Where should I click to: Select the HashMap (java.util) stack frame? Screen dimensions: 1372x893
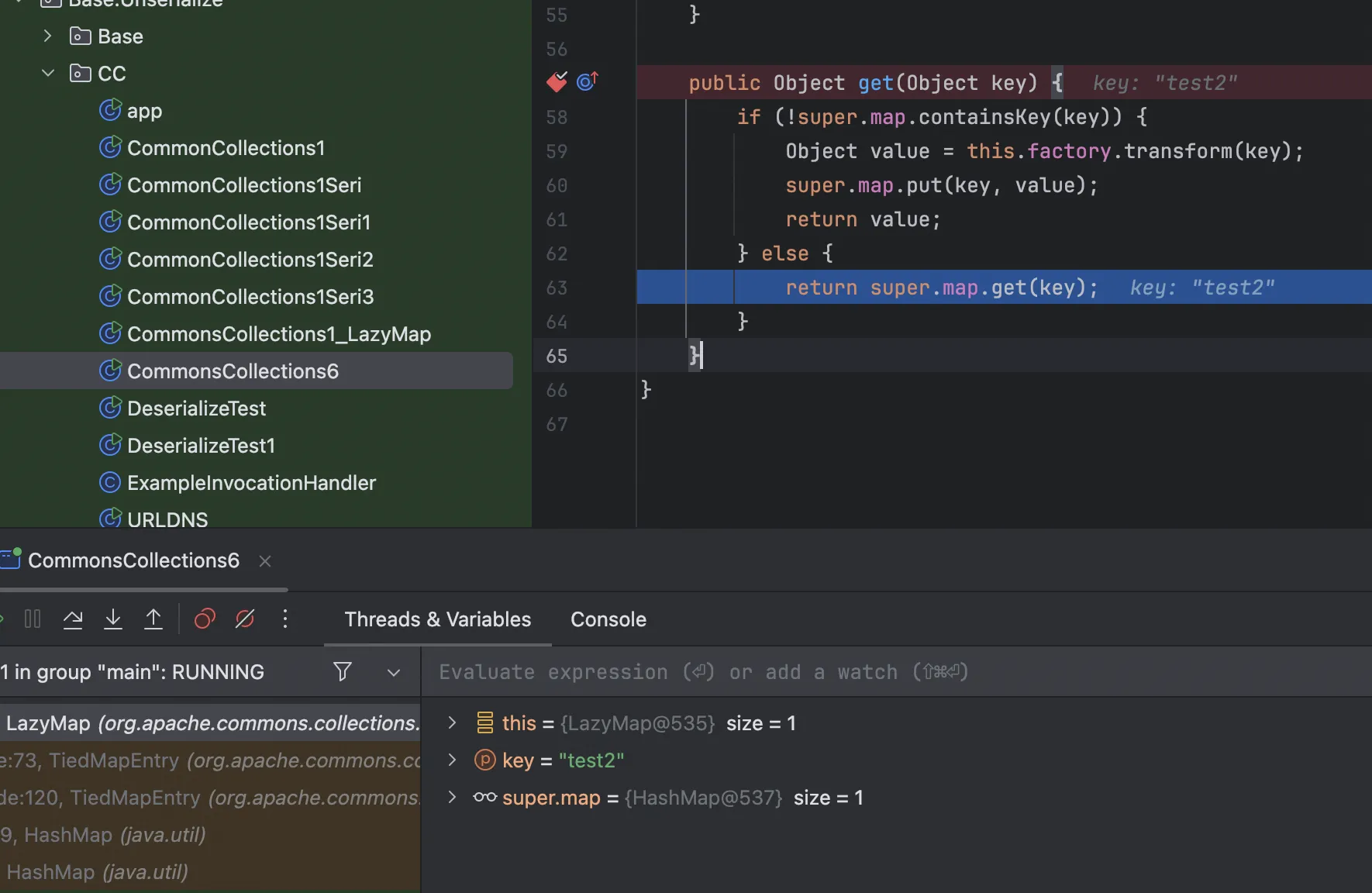pyautogui.click(x=97, y=872)
